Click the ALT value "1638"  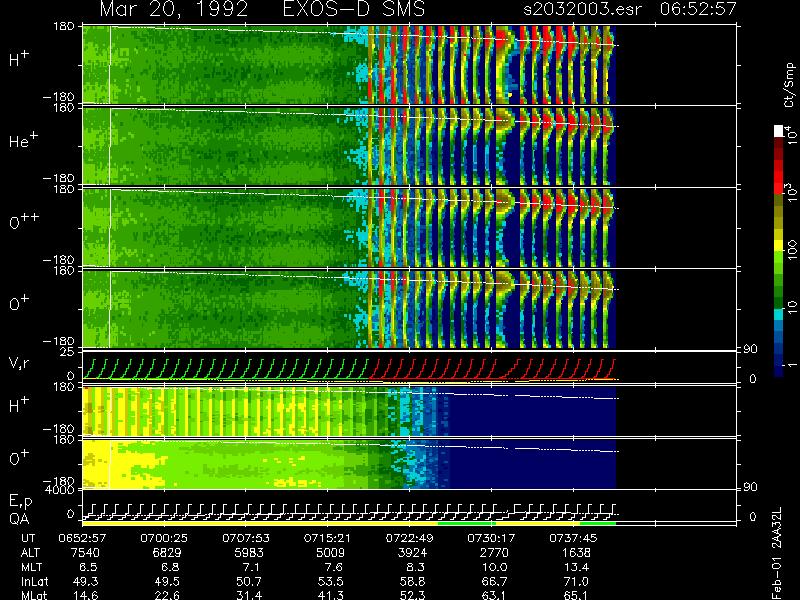(576, 553)
